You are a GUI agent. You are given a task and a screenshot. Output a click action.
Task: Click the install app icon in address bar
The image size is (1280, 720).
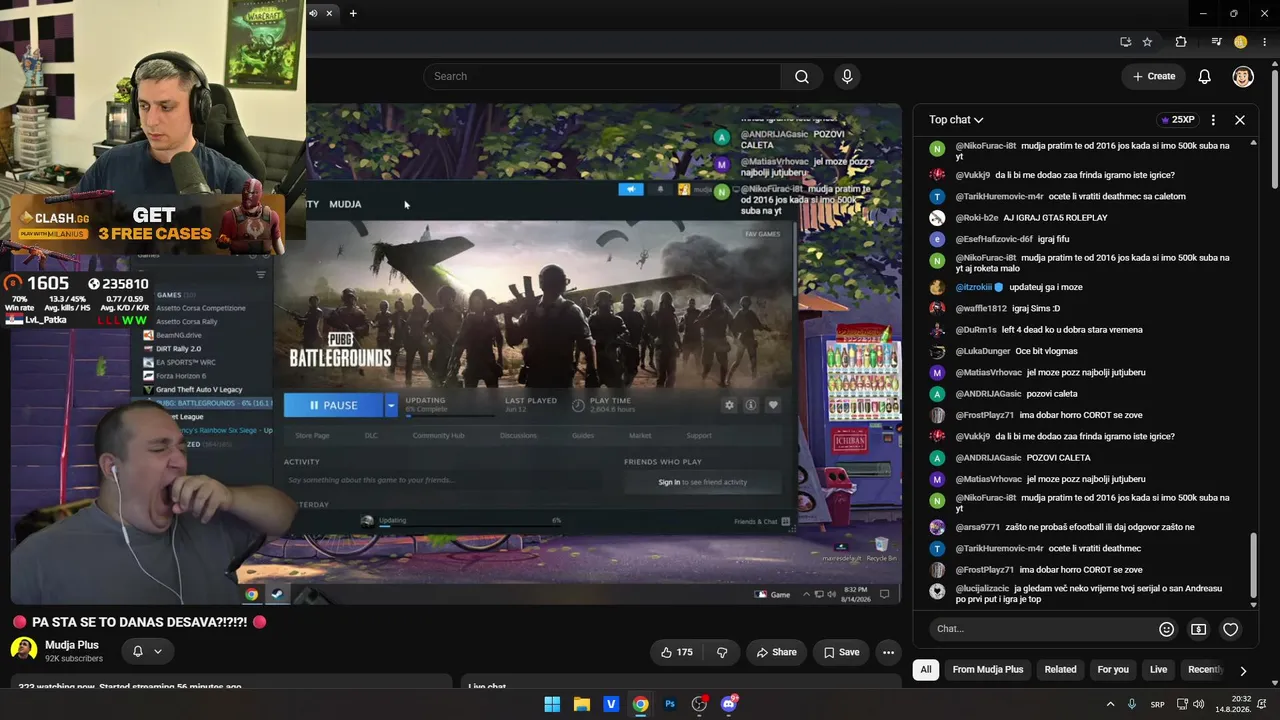coord(1125,42)
